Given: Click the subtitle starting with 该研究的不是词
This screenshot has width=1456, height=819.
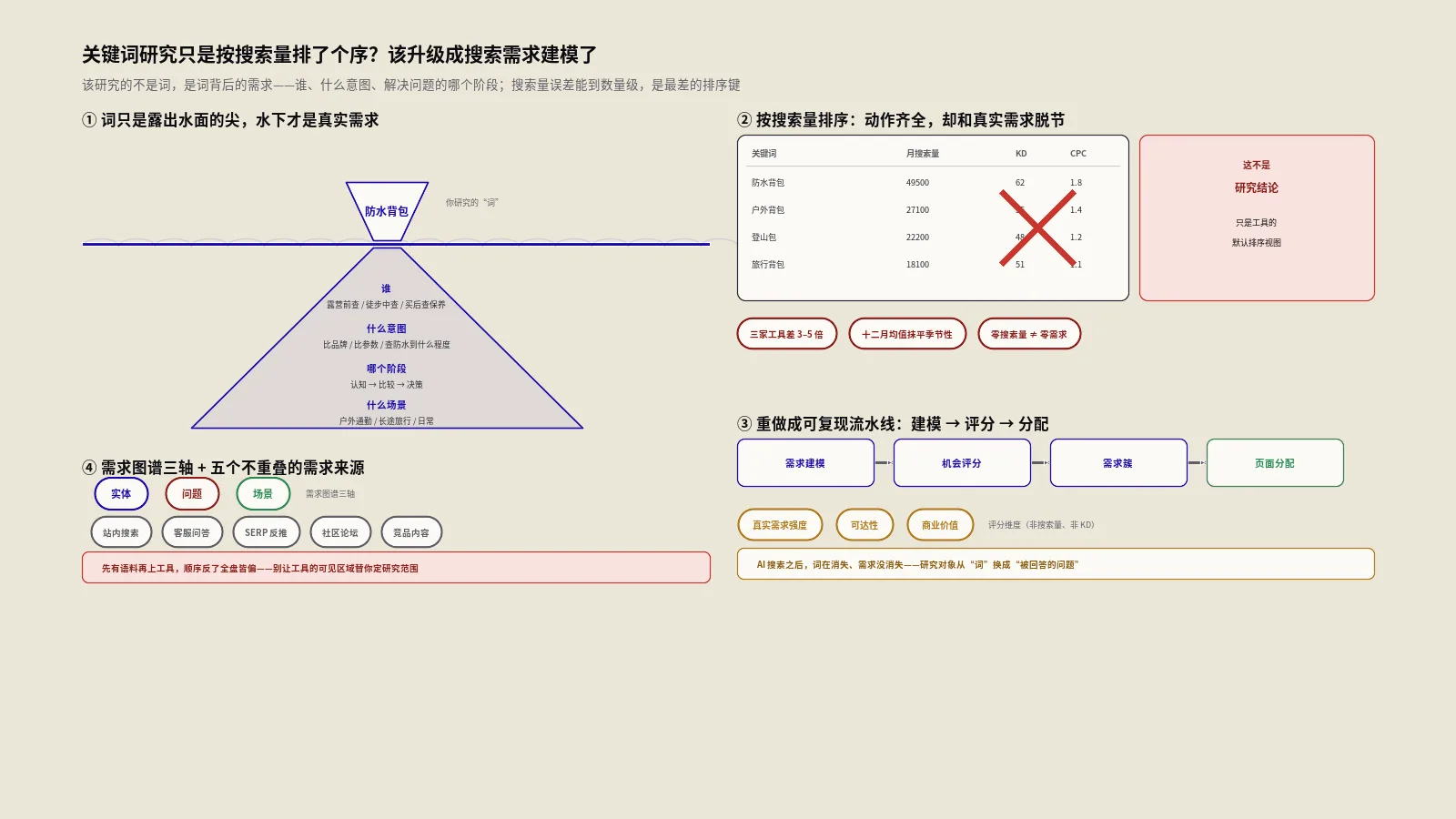Looking at the screenshot, I should (411, 85).
